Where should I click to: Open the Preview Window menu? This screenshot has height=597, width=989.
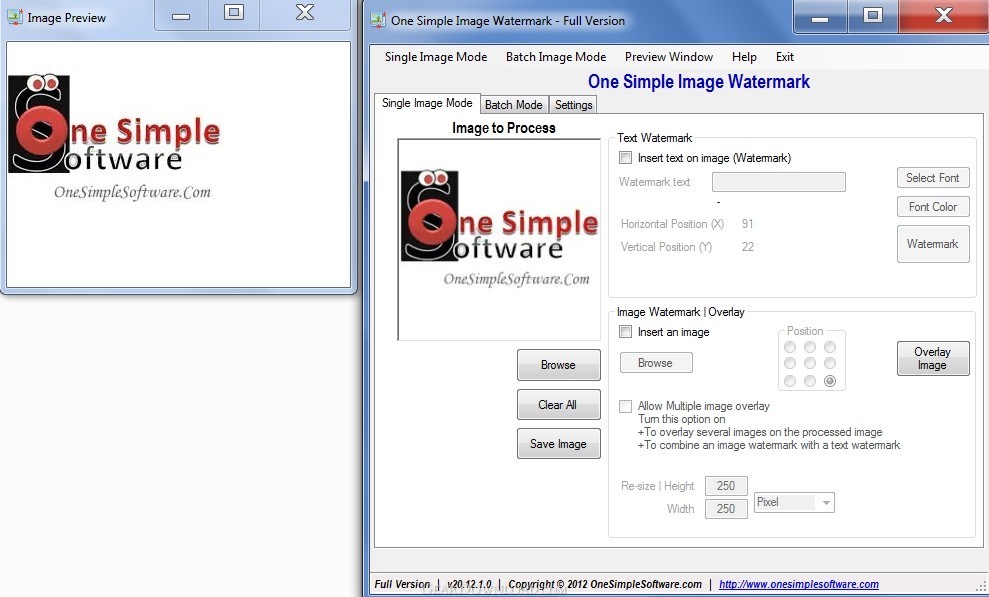click(x=669, y=57)
